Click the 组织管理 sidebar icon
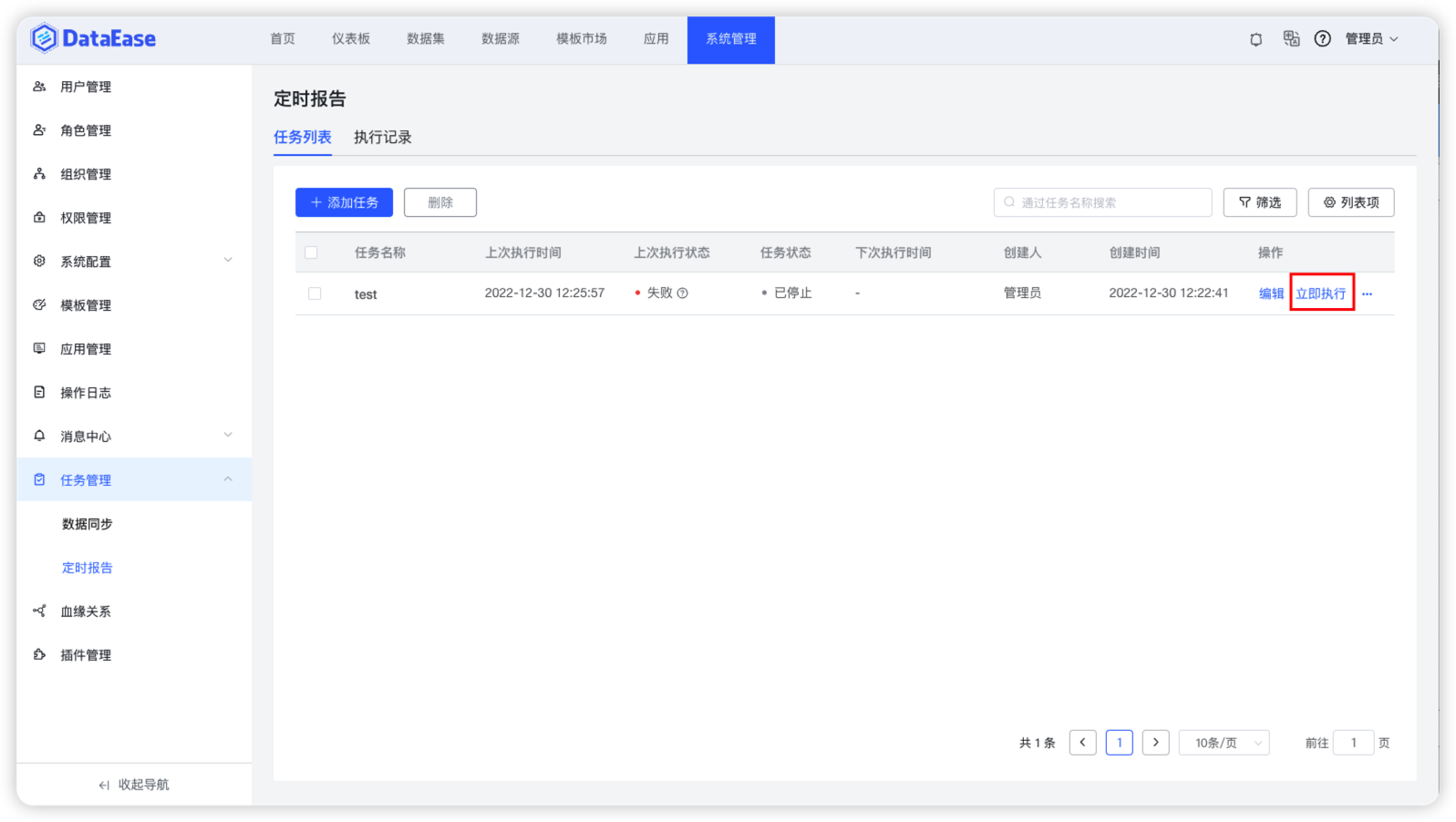The image size is (1456, 822). [x=39, y=174]
